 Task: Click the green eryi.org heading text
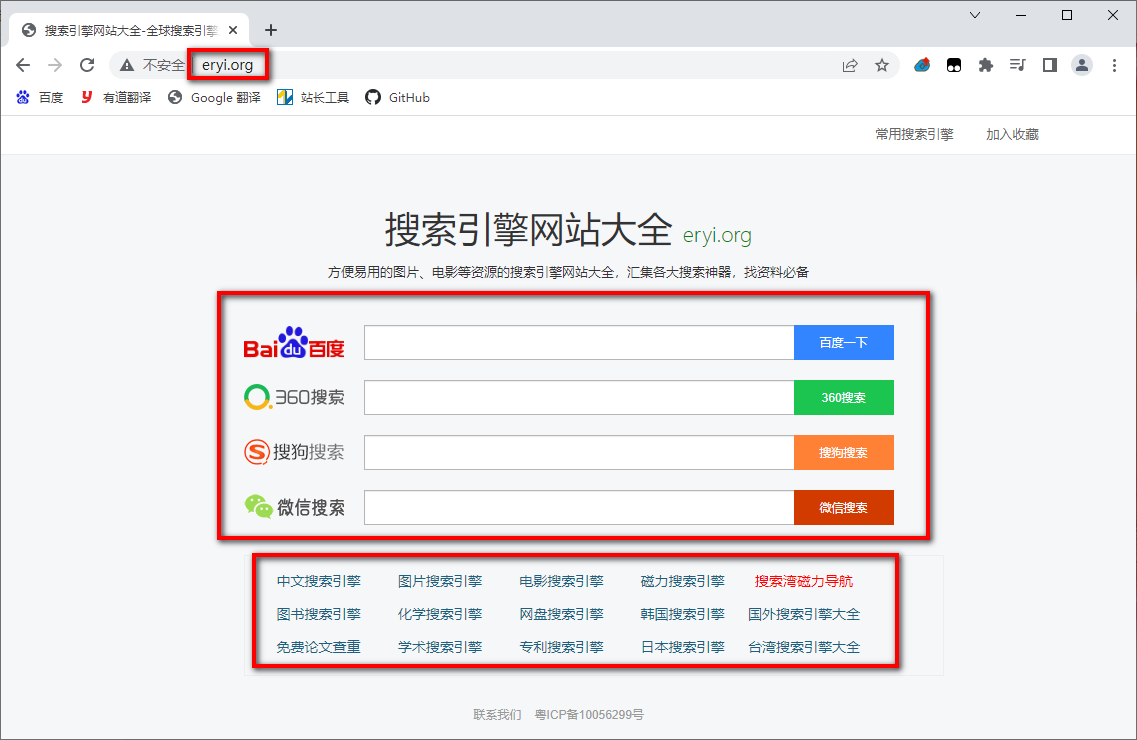coord(717,235)
